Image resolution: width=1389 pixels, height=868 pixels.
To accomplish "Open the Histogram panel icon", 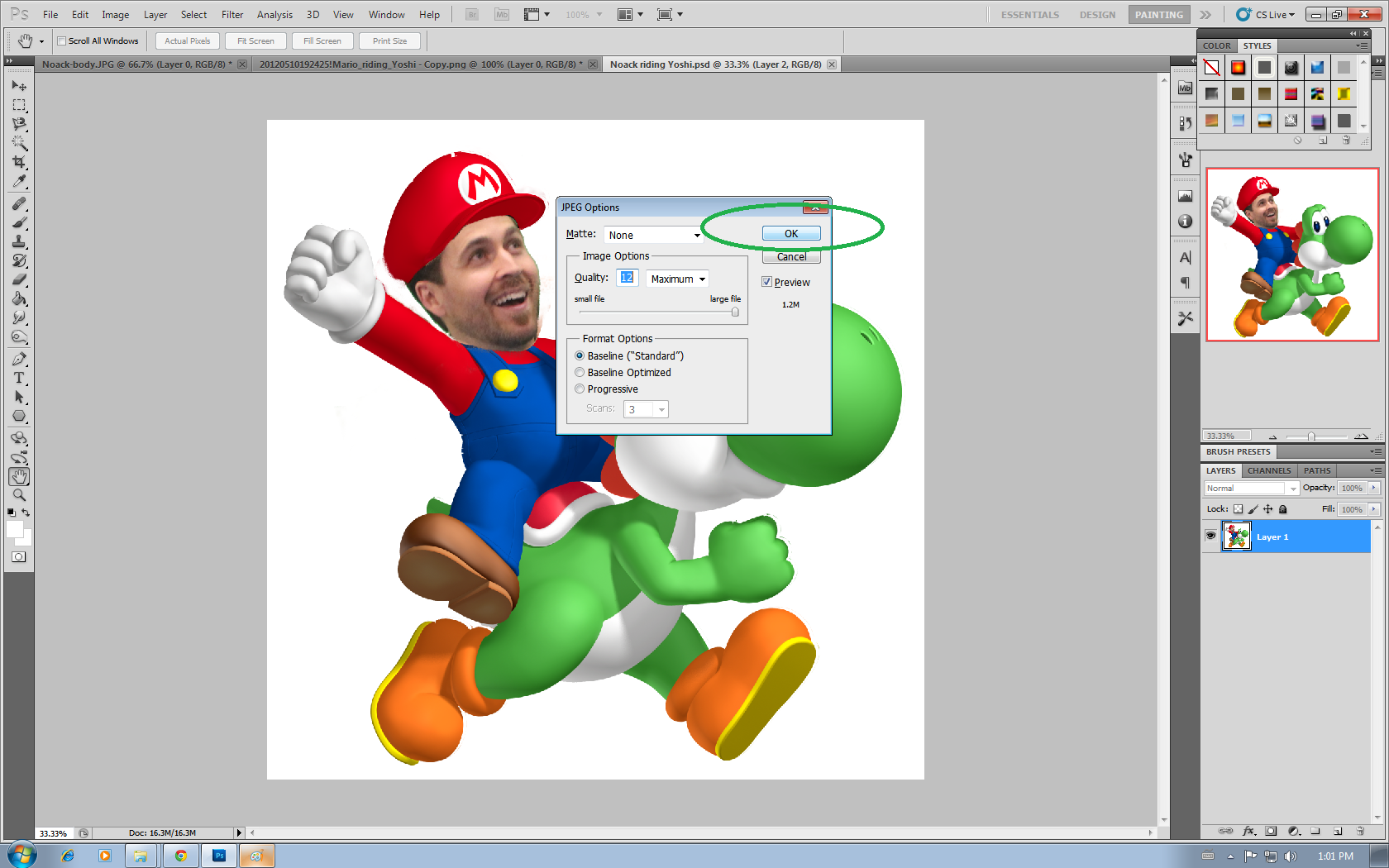I will pos(1185,197).
